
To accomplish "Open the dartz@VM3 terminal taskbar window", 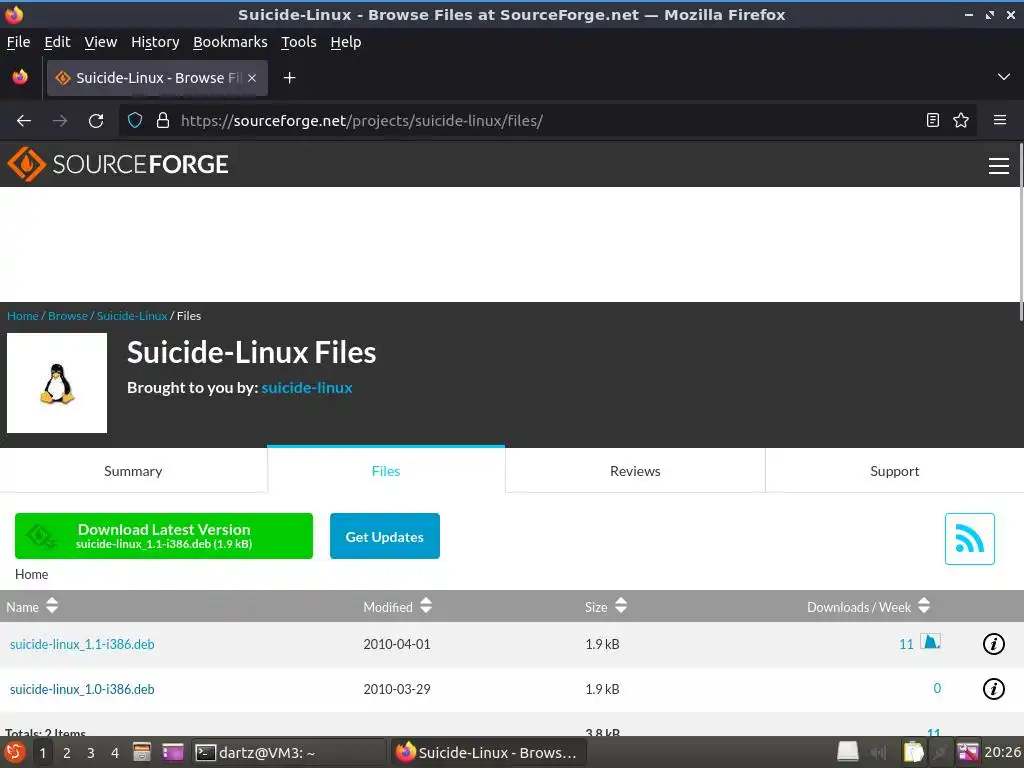I will [x=289, y=752].
